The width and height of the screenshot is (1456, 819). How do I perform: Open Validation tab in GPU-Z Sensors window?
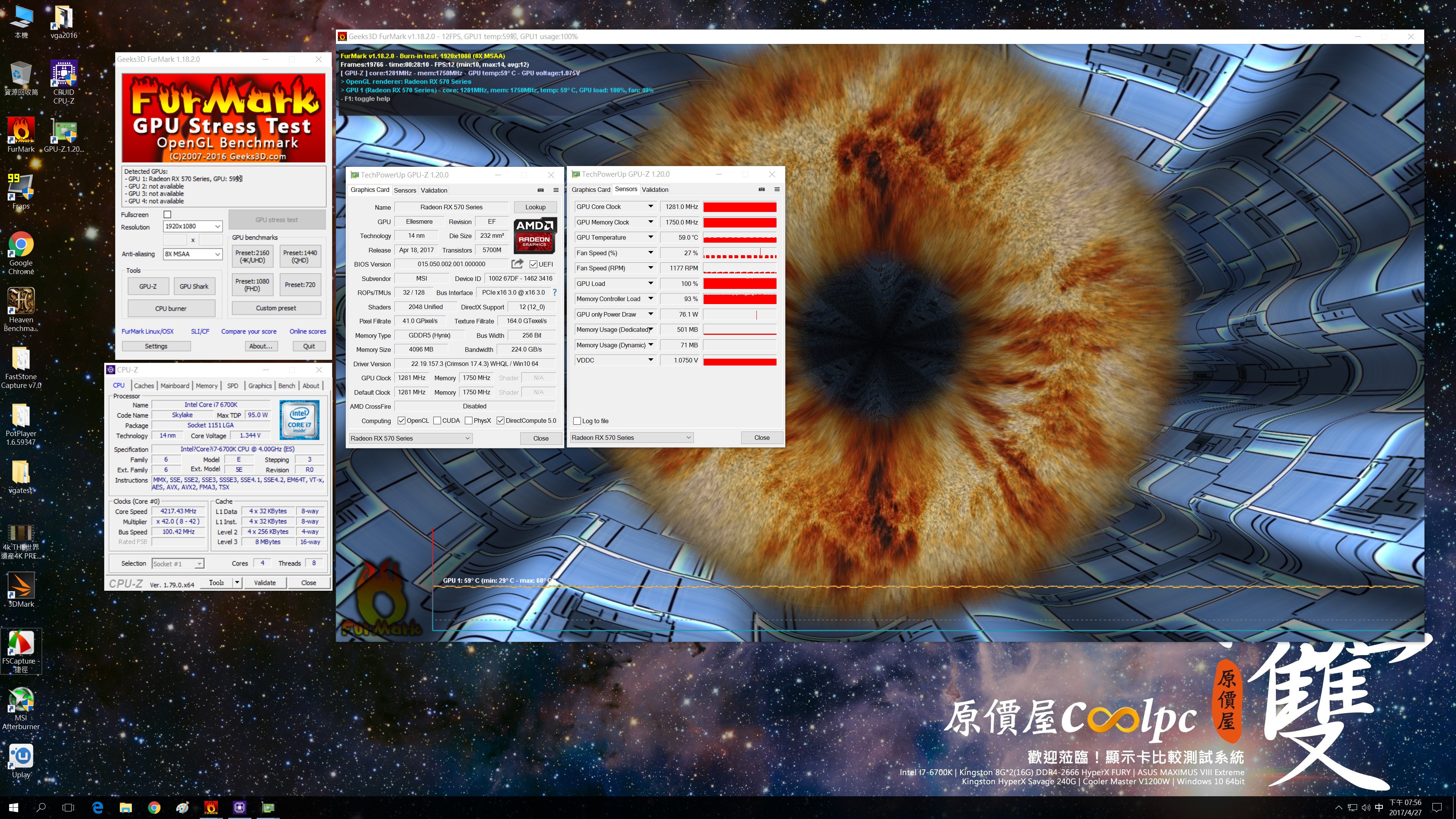click(655, 190)
